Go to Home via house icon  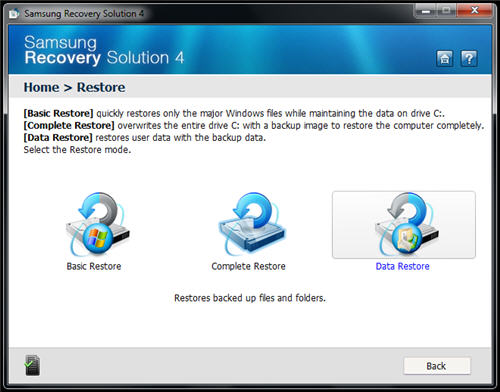[x=445, y=59]
